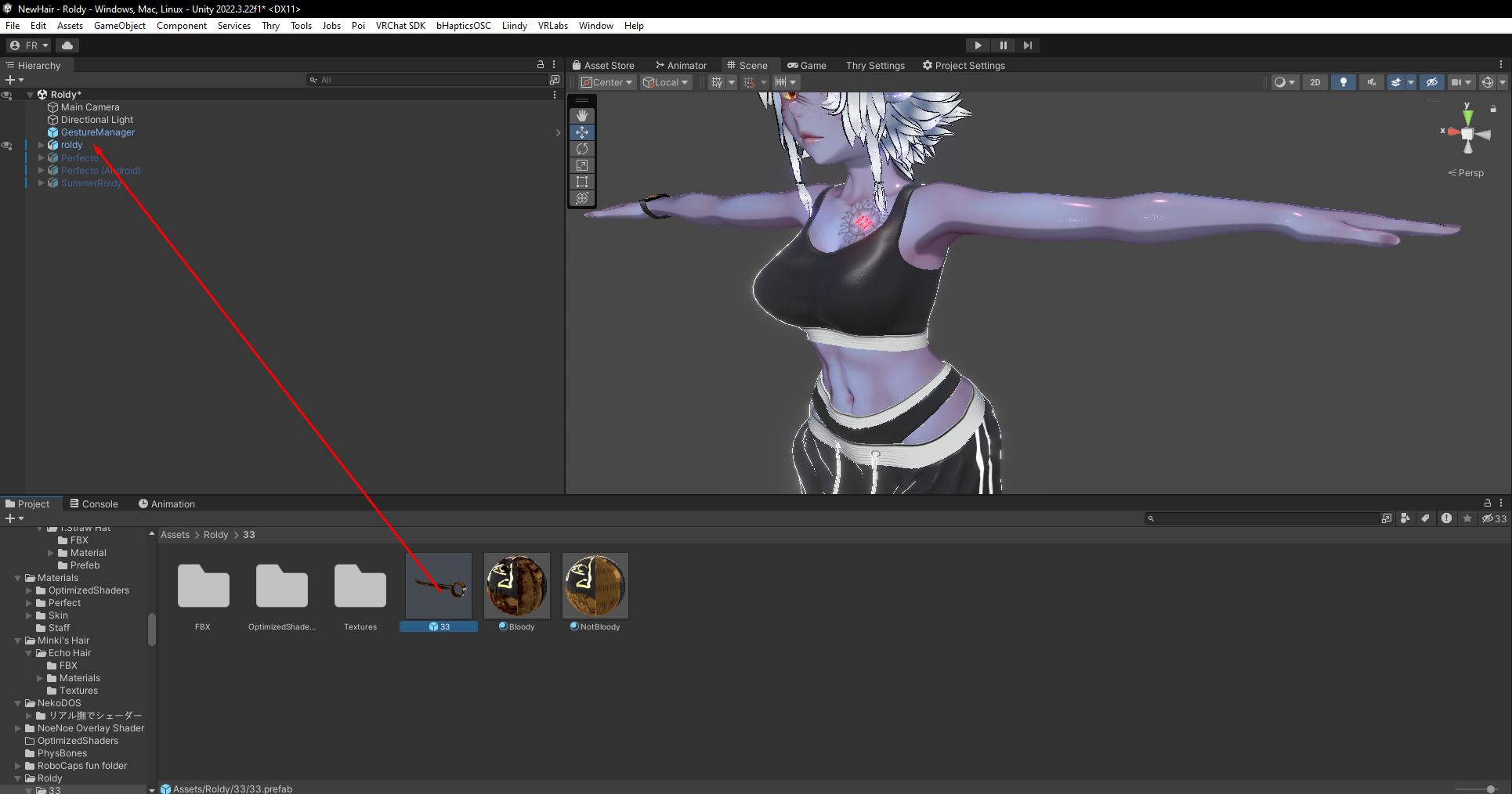Toggle Hierarchy panel lock
The height and width of the screenshot is (794, 1512).
click(x=540, y=65)
